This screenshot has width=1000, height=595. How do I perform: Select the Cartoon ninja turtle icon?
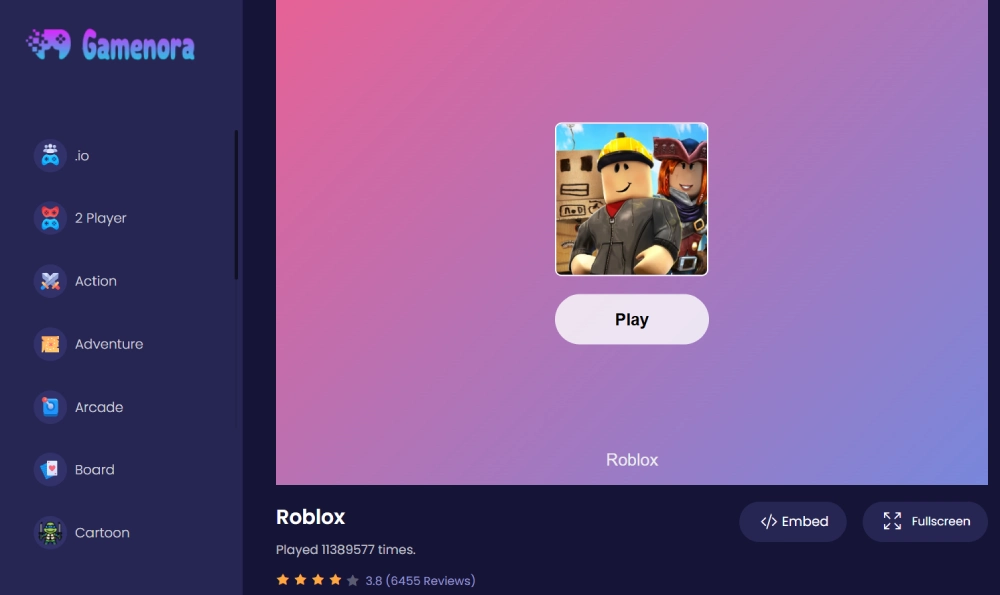tap(50, 533)
